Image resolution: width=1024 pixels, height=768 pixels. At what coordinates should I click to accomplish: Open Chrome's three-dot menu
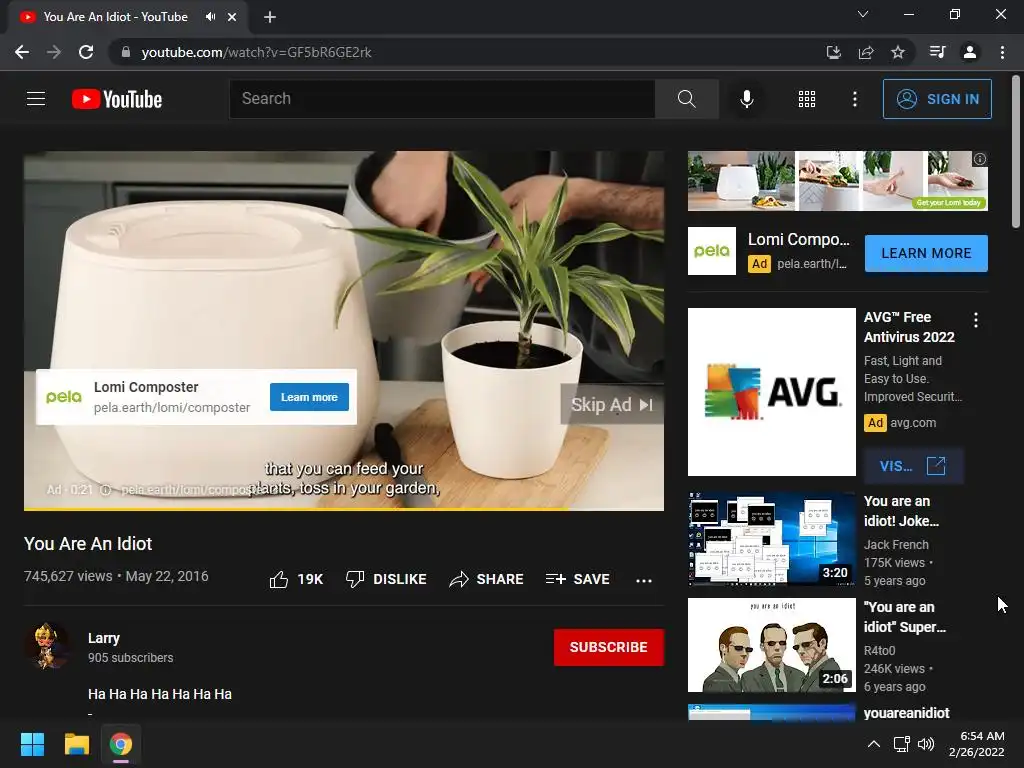point(1002,52)
